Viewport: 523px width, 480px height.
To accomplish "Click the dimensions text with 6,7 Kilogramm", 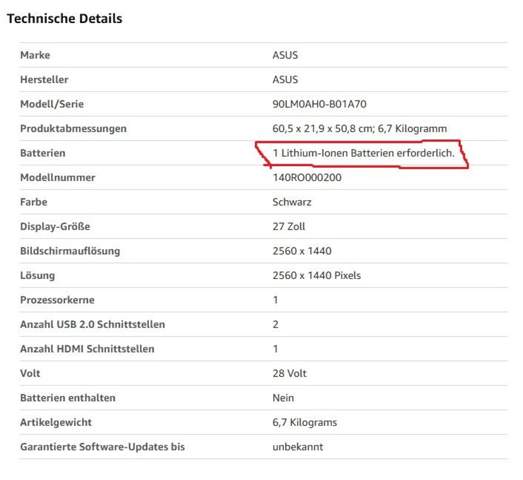I will tap(360, 128).
